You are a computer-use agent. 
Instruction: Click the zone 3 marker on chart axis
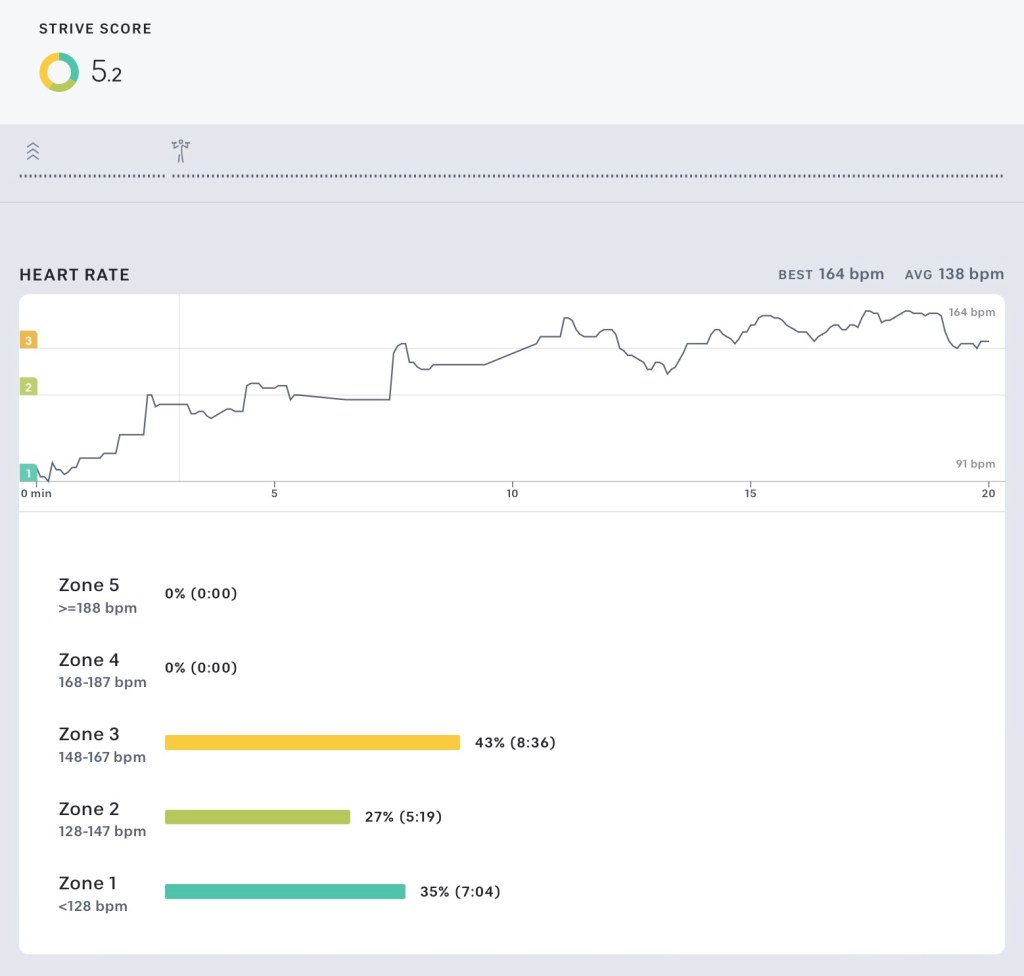click(x=27, y=340)
